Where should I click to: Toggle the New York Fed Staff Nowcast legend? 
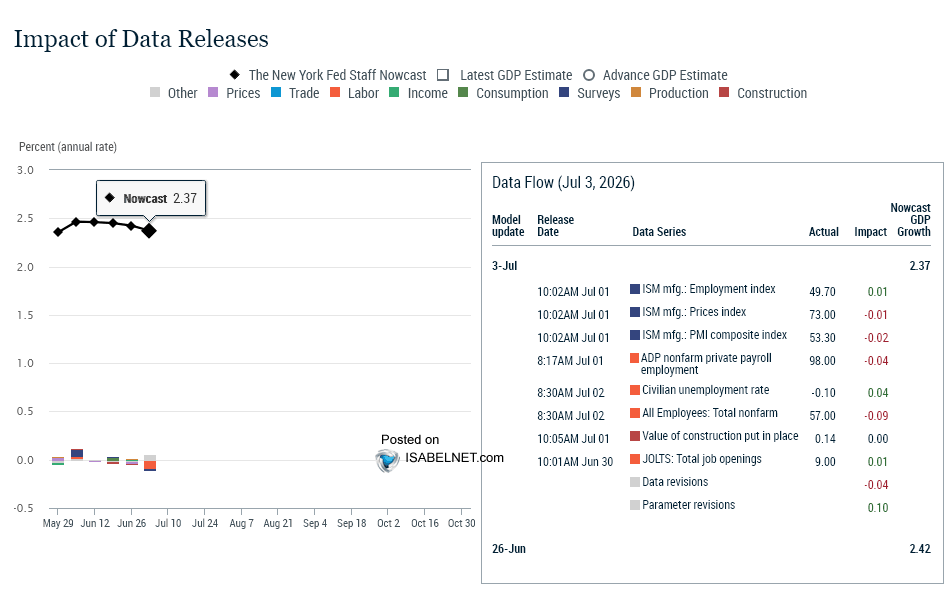[x=328, y=75]
